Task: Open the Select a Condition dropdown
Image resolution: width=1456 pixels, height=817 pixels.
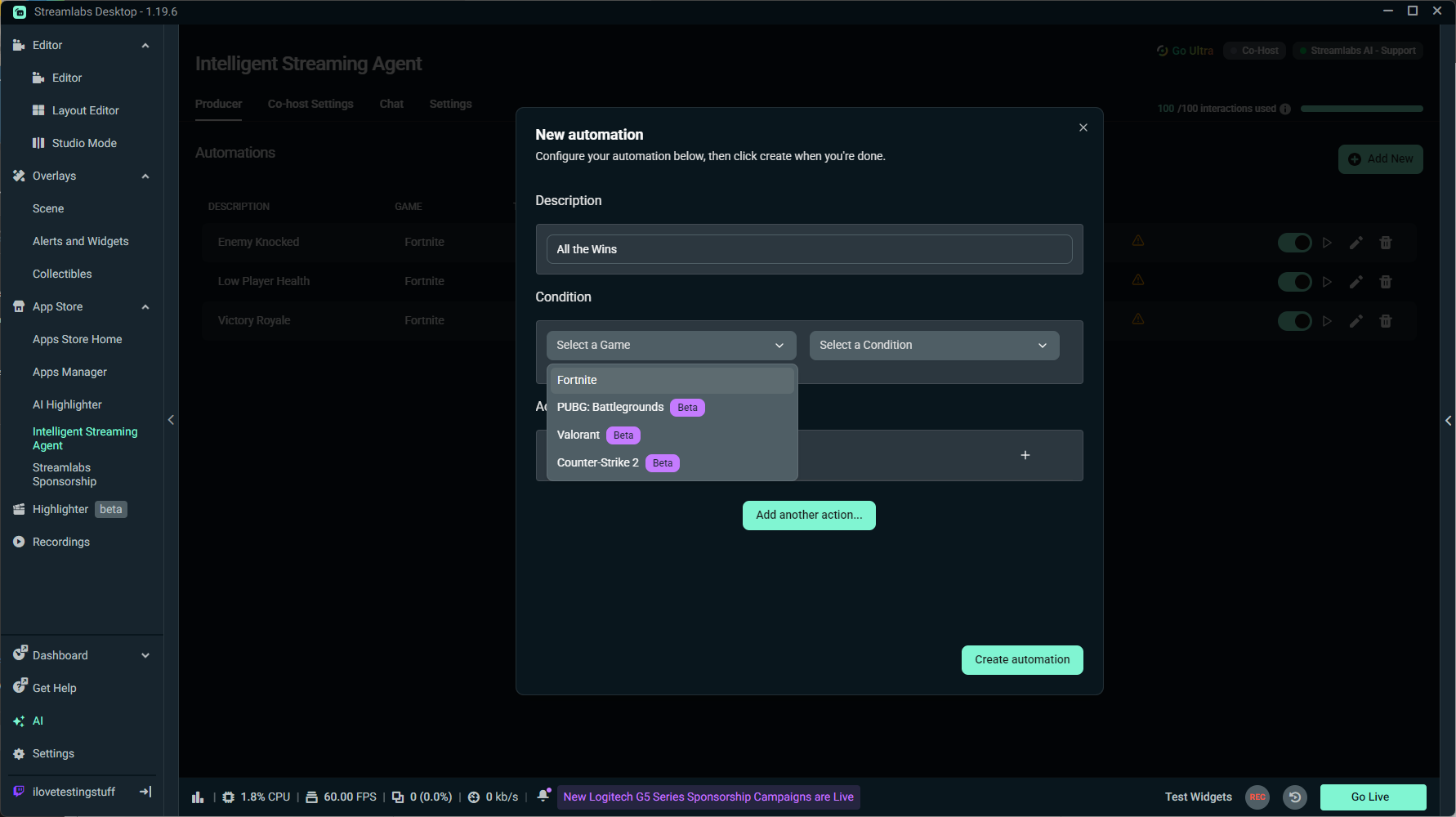Action: pos(933,345)
